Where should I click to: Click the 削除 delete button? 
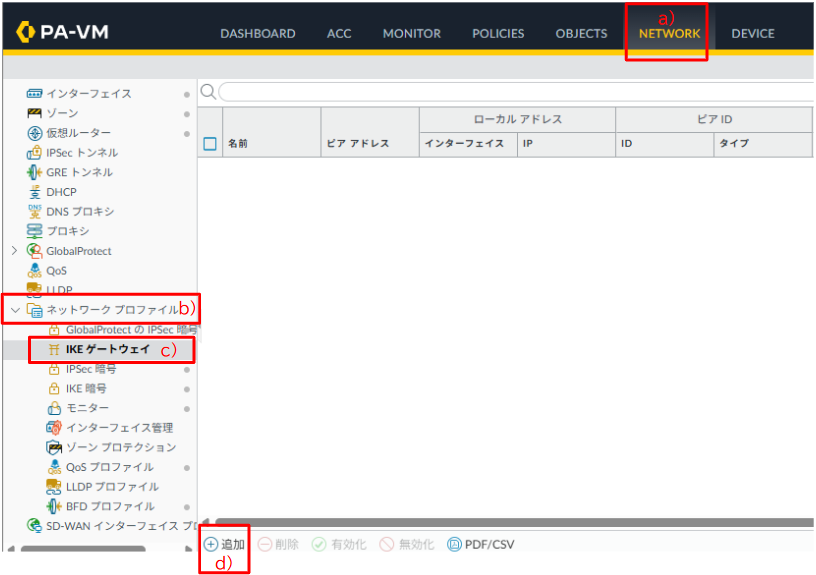278,544
